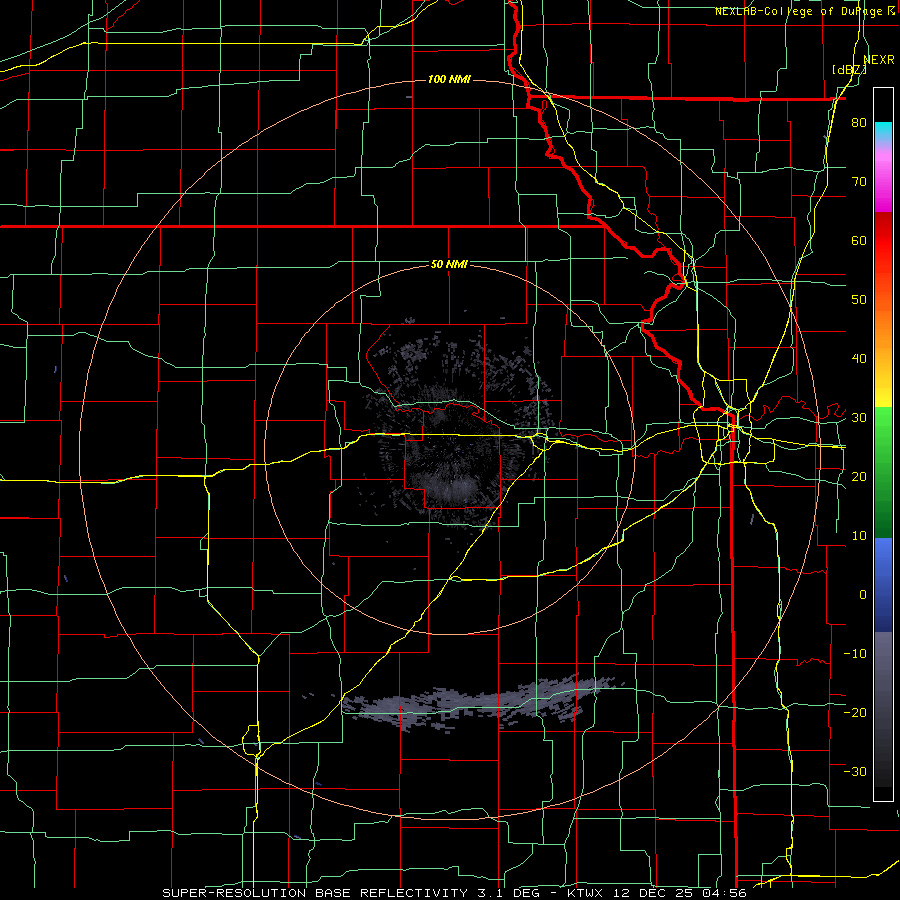This screenshot has width=900, height=900.
Task: Click the [dBZ] unit label
Action: [849, 69]
